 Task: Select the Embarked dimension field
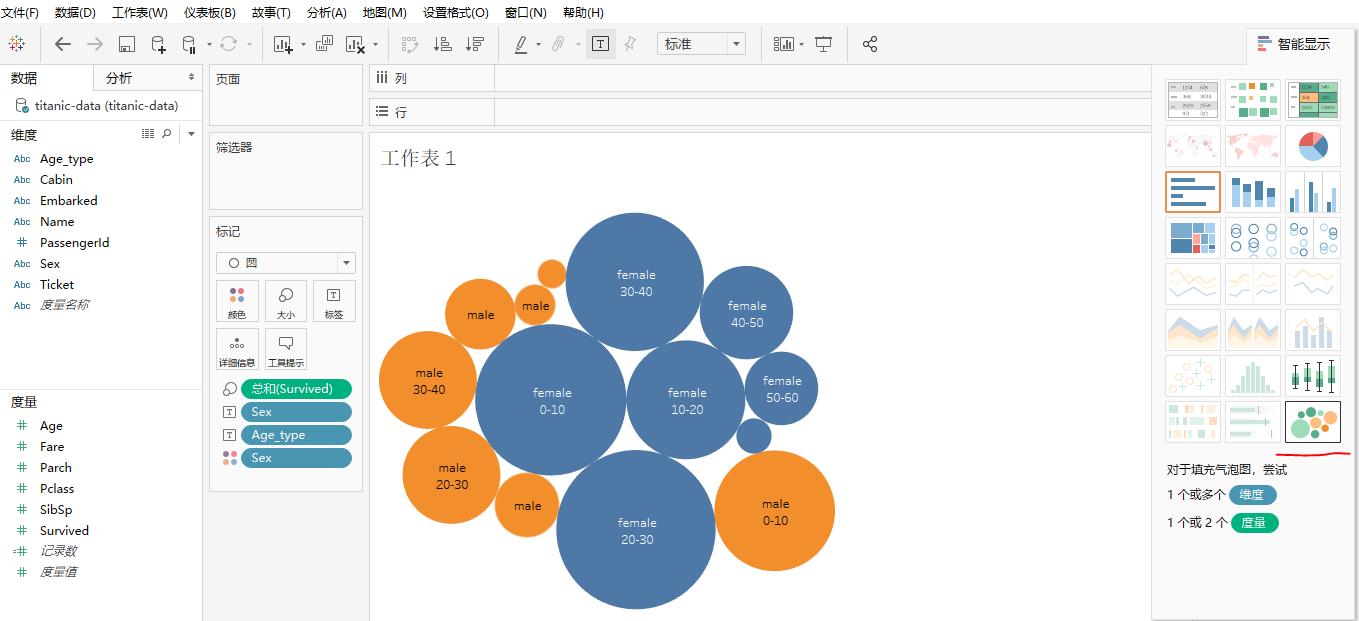68,201
